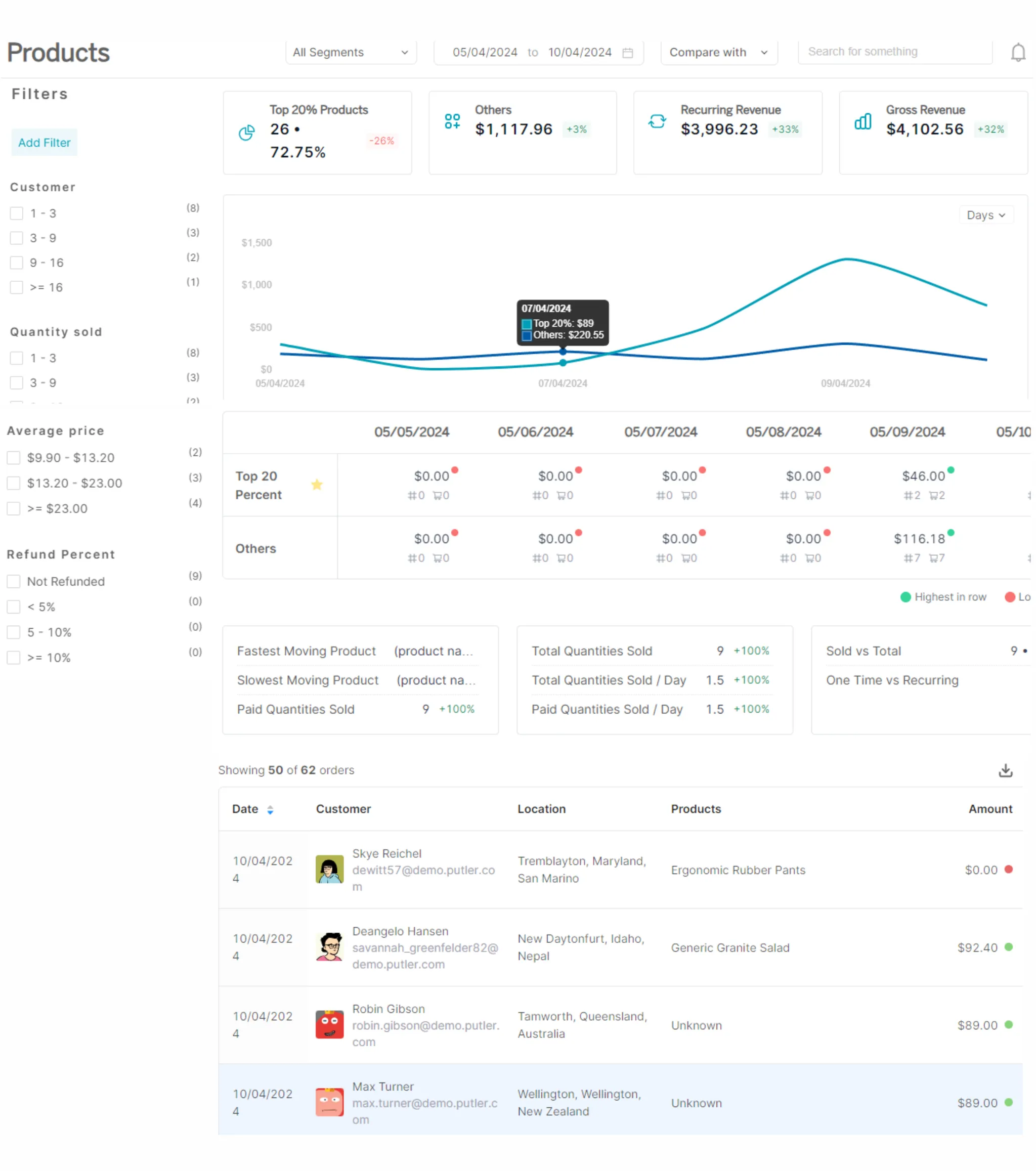Click the start date 05/04/2024 field

tap(486, 53)
